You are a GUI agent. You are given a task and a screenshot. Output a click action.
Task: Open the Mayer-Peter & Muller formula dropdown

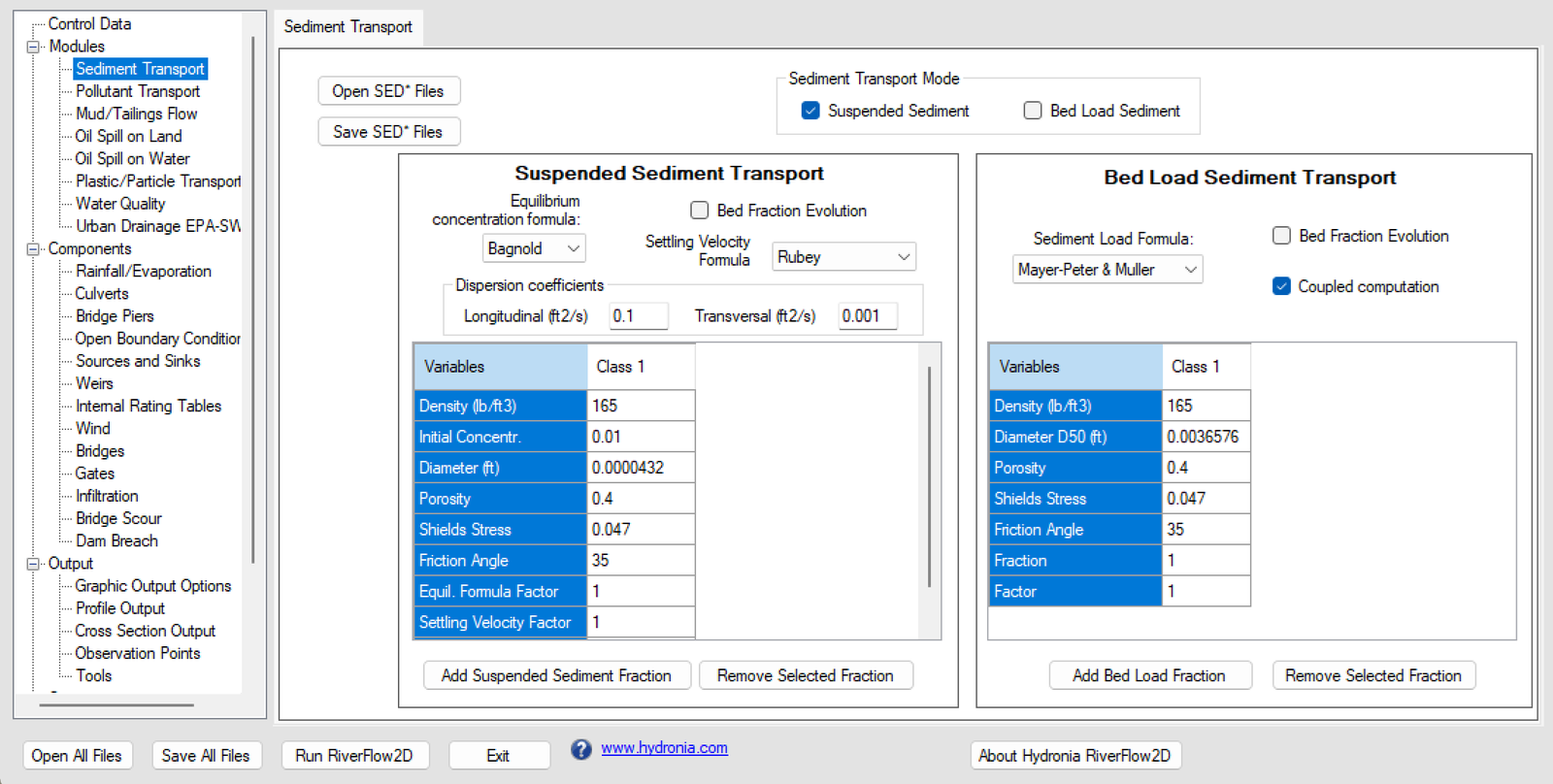pyautogui.click(x=1107, y=270)
